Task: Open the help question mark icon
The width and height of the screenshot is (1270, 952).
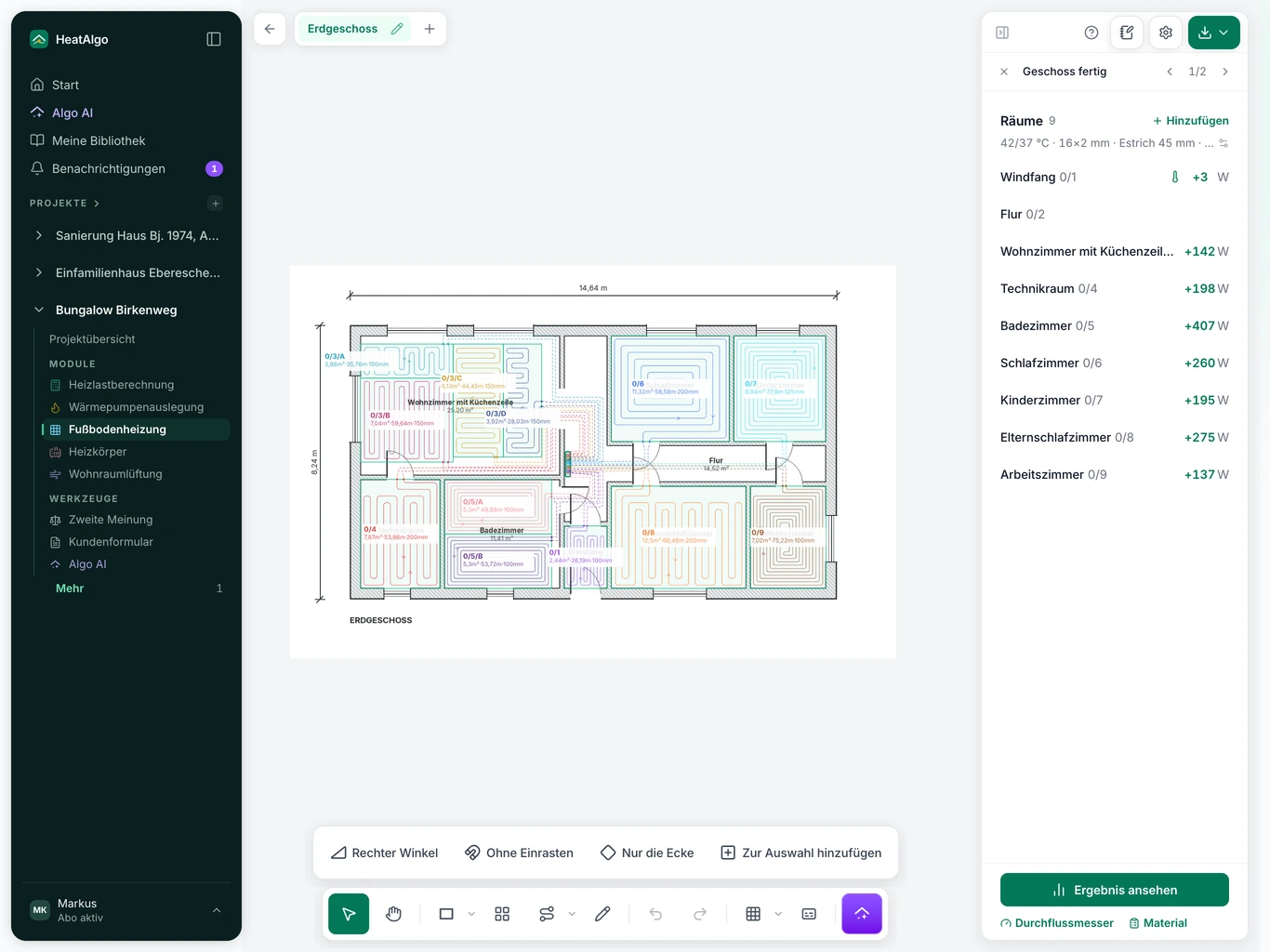Action: (x=1091, y=33)
